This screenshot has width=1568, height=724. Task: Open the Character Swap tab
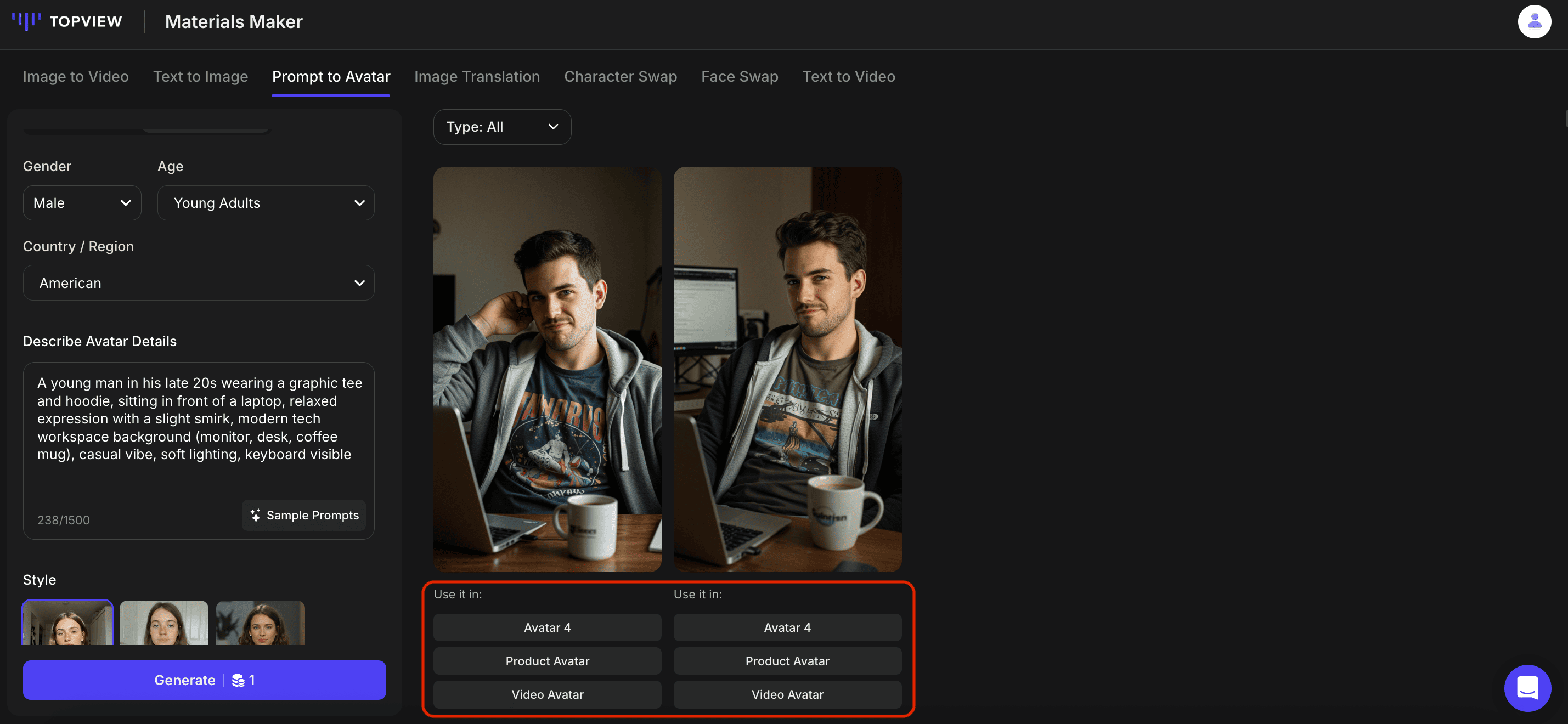(x=621, y=77)
